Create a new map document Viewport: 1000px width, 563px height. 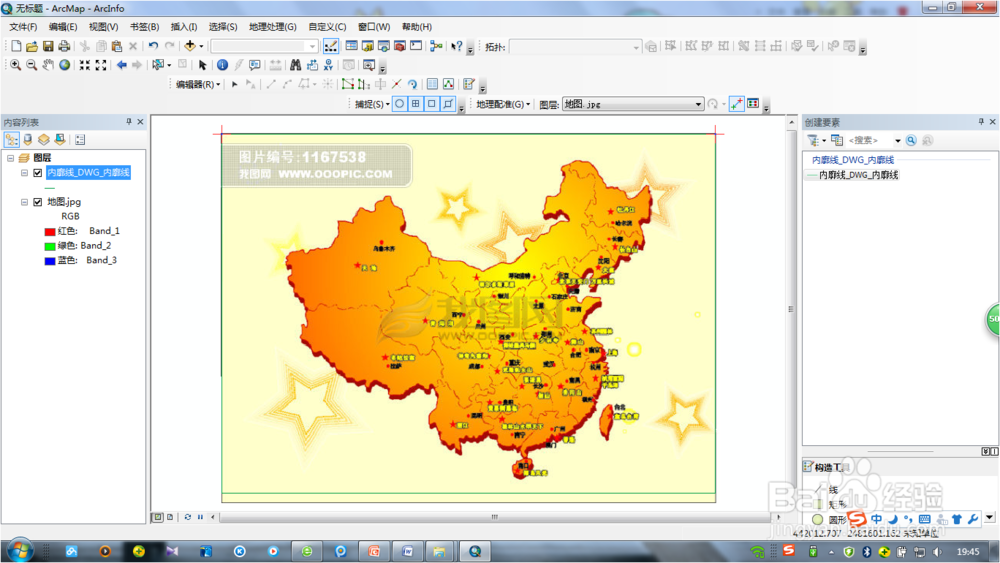16,46
